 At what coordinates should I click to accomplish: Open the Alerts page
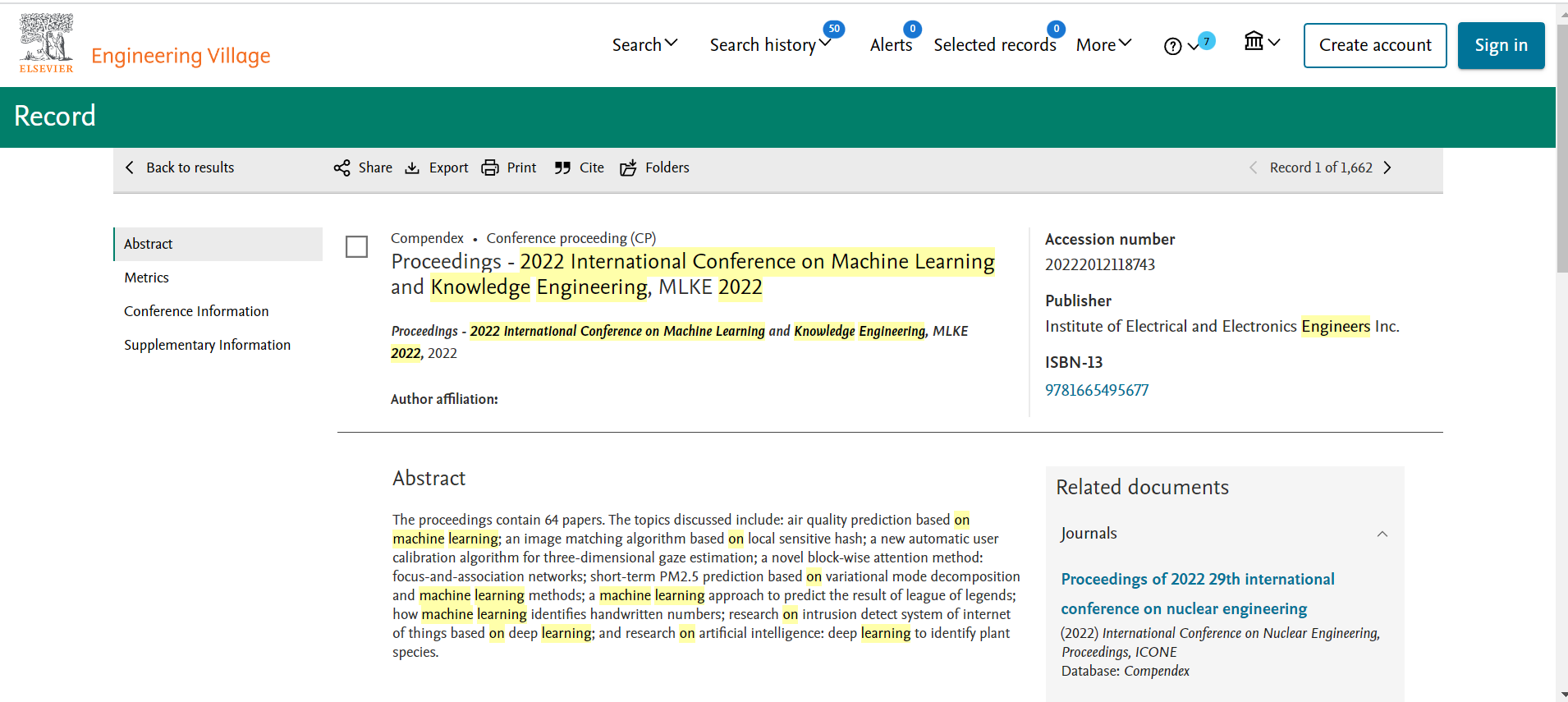point(891,45)
